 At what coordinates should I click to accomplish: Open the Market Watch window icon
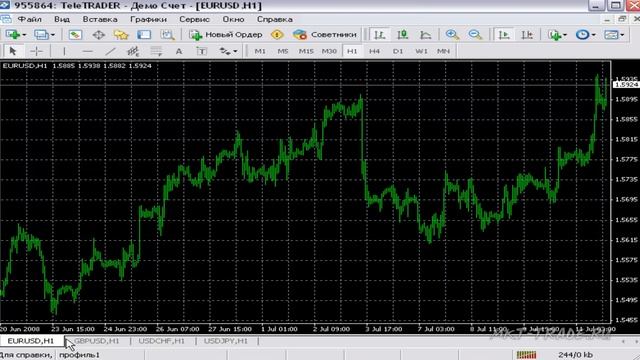[75, 35]
